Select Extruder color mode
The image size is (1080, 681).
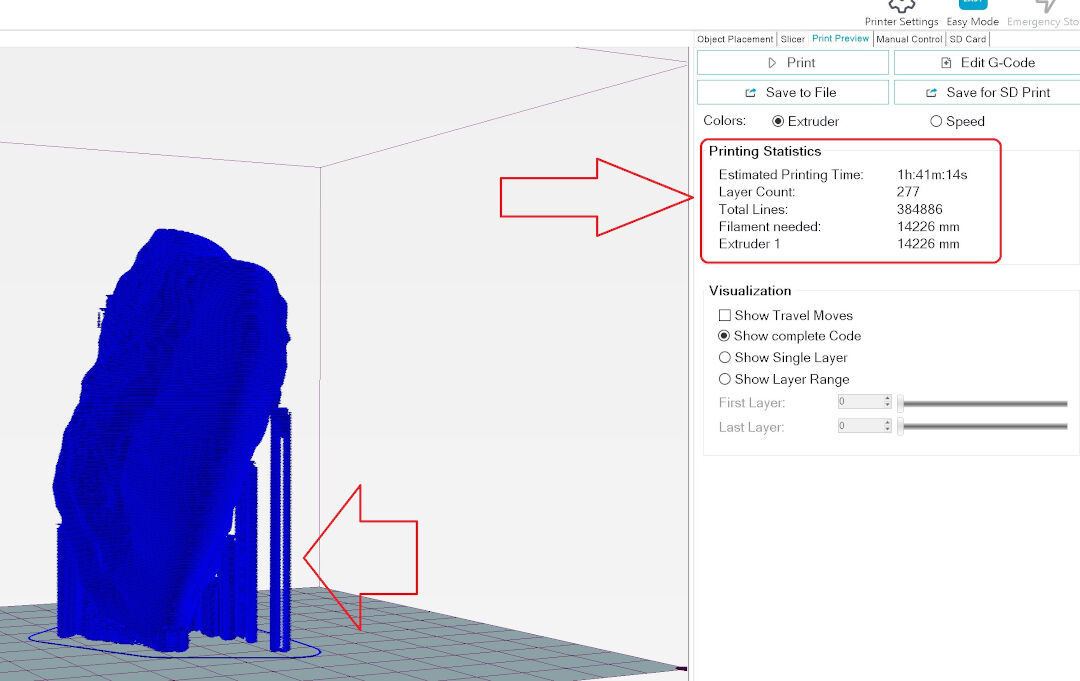point(778,121)
